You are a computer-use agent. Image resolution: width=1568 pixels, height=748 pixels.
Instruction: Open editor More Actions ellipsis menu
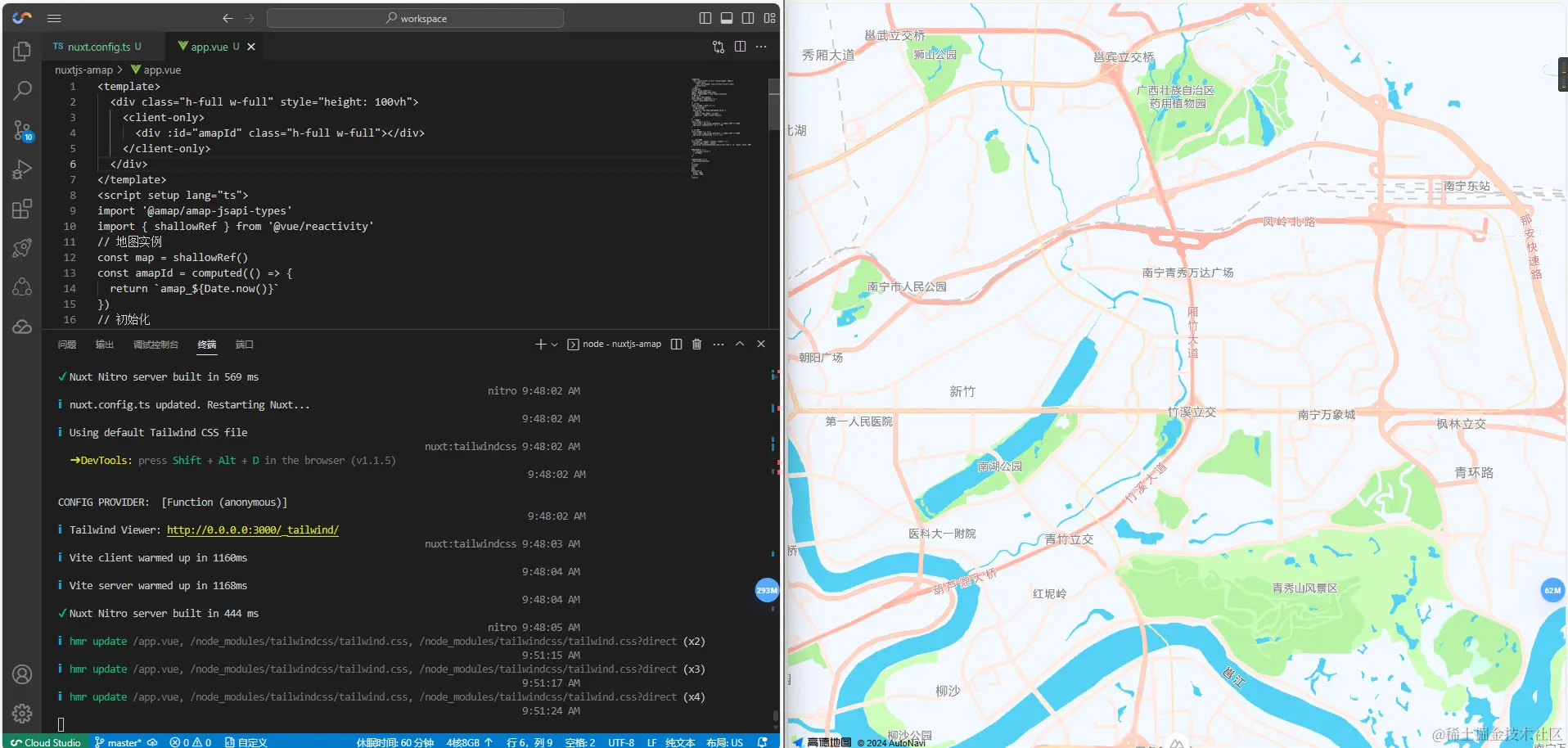(x=761, y=47)
